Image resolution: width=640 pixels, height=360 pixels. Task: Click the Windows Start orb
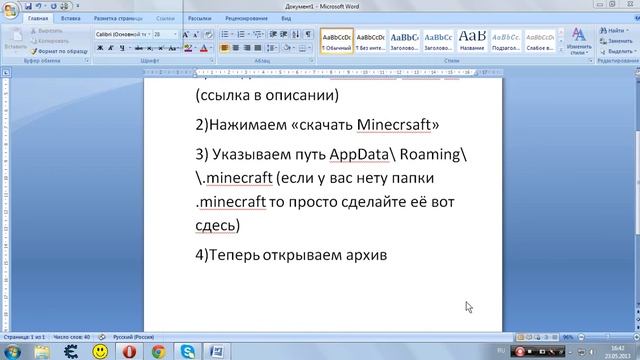12,352
